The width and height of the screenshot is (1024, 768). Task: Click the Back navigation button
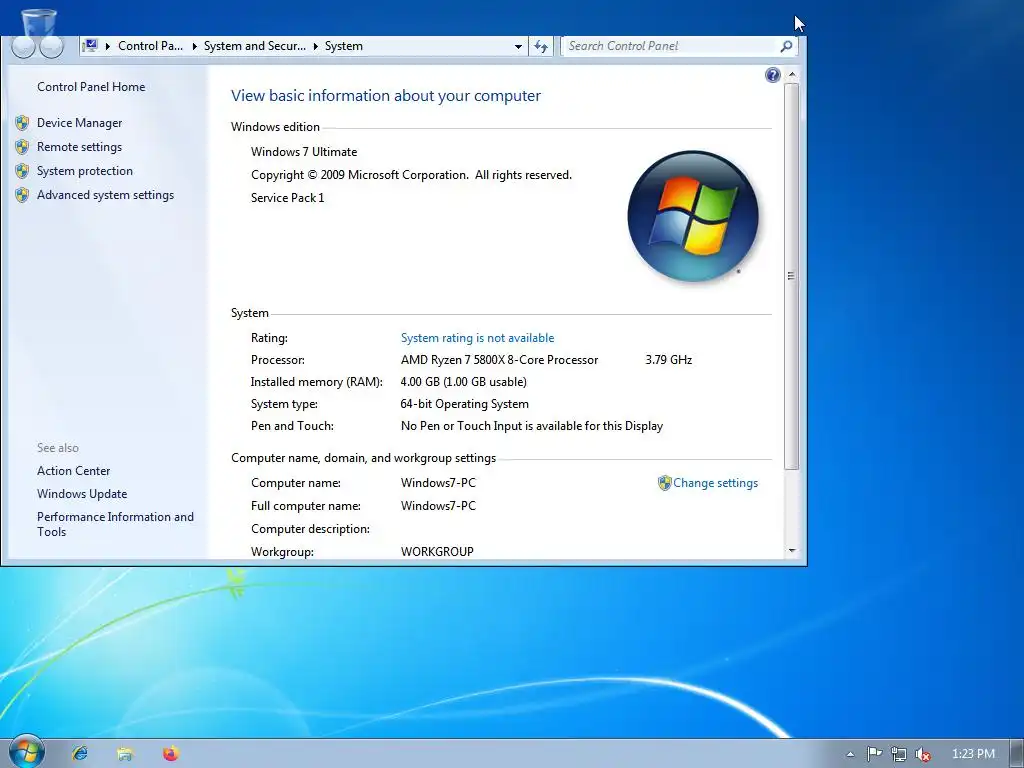(x=22, y=47)
